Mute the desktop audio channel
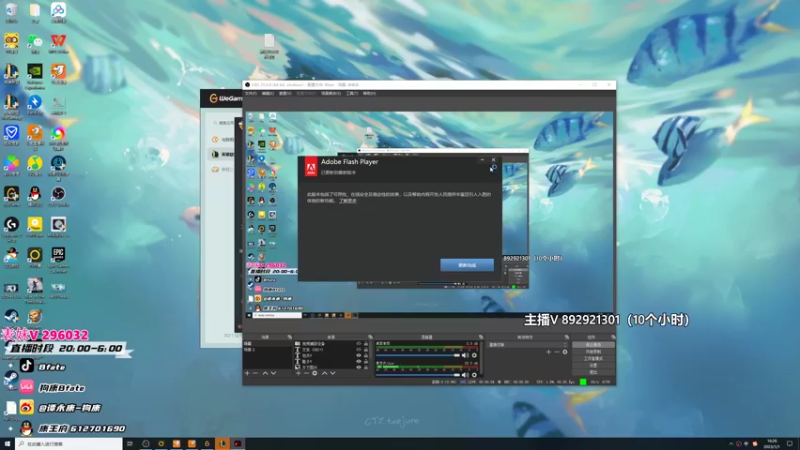800x450 pixels. pyautogui.click(x=465, y=356)
